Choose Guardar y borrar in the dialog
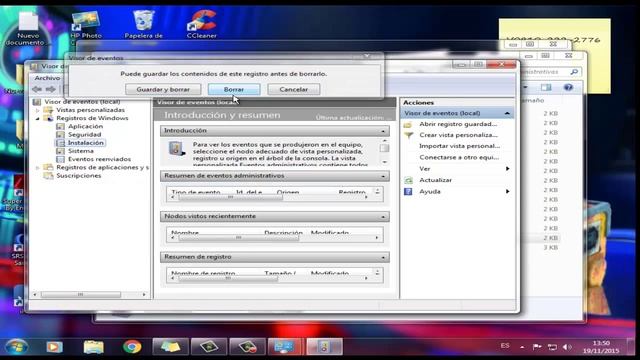 [x=163, y=89]
